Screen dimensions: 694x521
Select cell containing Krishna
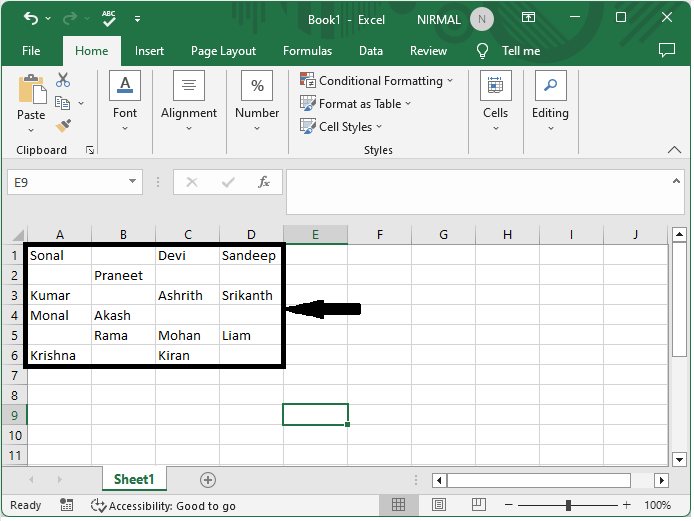point(59,355)
